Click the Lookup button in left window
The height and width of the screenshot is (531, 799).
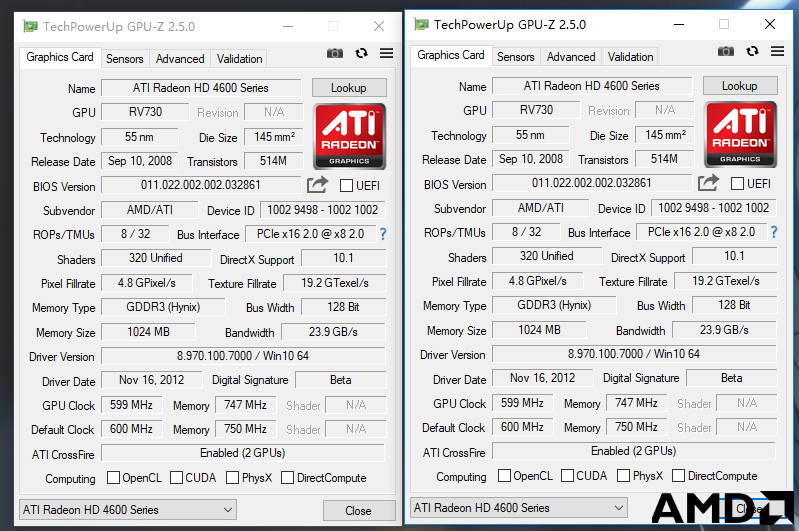tap(349, 88)
